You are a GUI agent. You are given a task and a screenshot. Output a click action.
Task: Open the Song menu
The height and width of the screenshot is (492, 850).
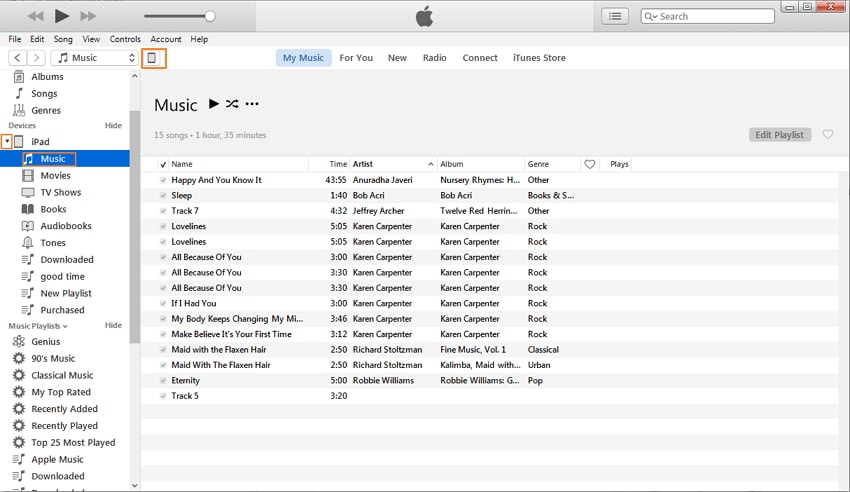pyautogui.click(x=63, y=39)
